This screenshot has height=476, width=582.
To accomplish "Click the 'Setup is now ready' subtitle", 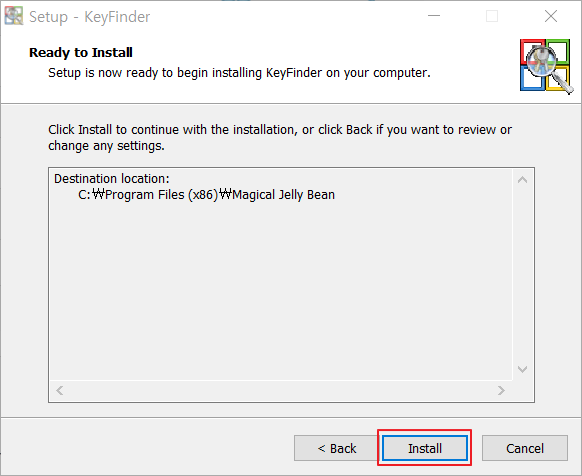I will click(x=239, y=72).
